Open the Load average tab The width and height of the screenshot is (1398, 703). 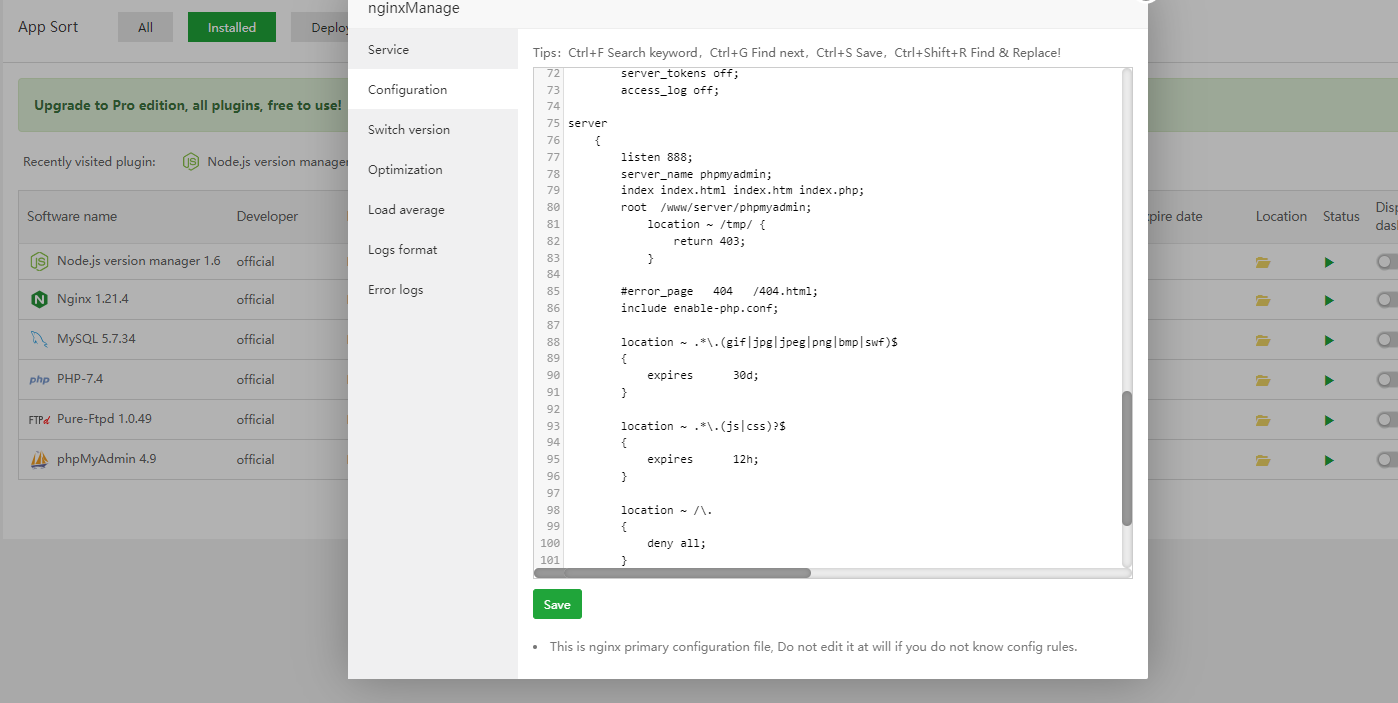click(x=433, y=210)
